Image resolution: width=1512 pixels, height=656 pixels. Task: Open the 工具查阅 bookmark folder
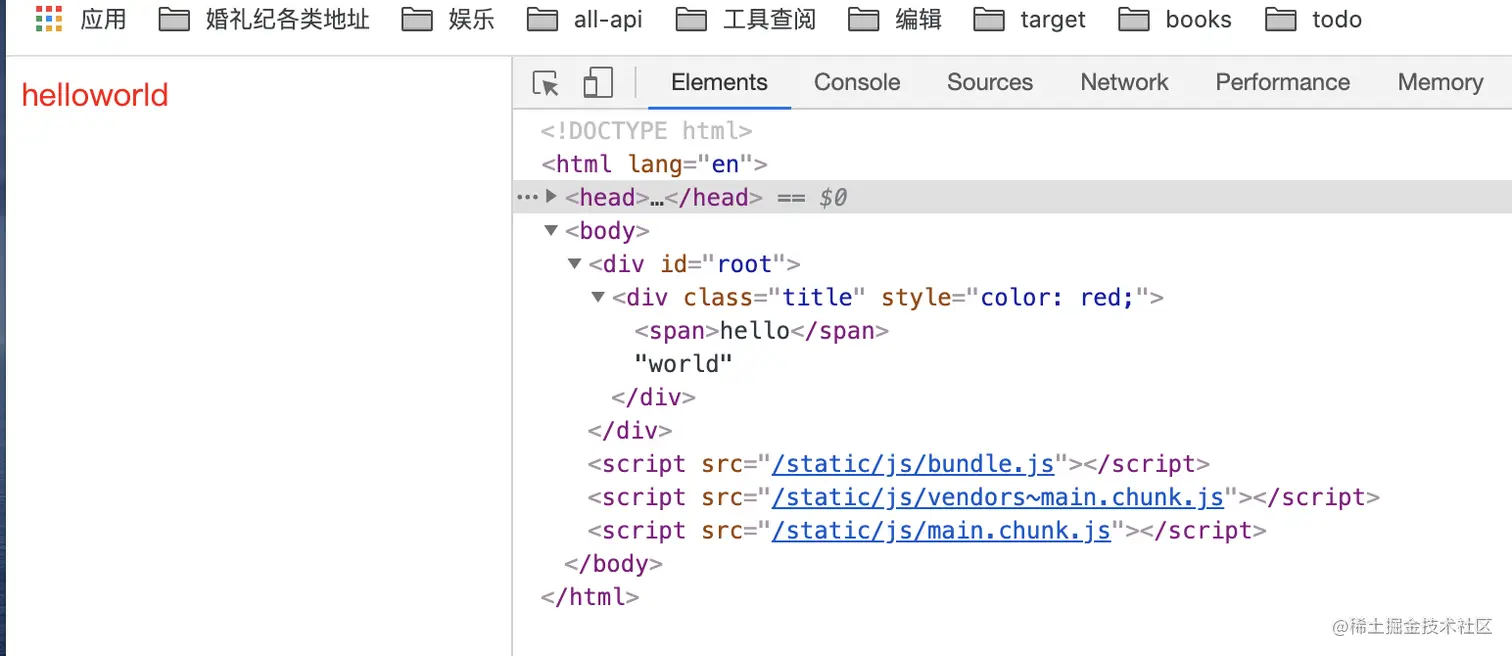coord(746,19)
